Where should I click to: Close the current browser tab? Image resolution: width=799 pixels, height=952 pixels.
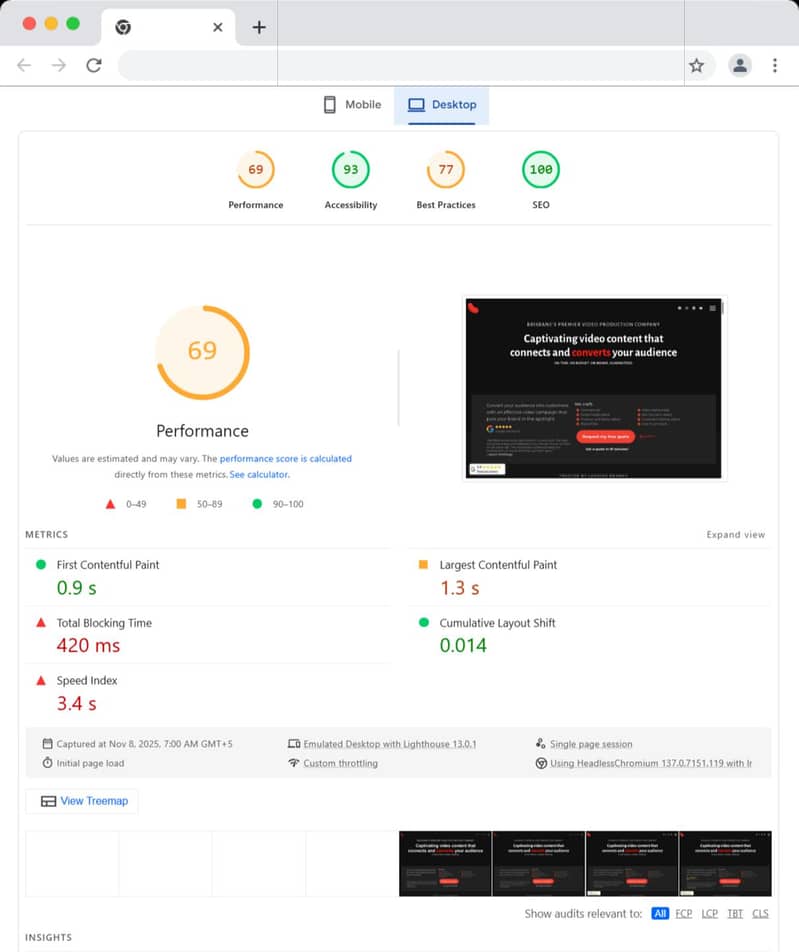coord(218,27)
